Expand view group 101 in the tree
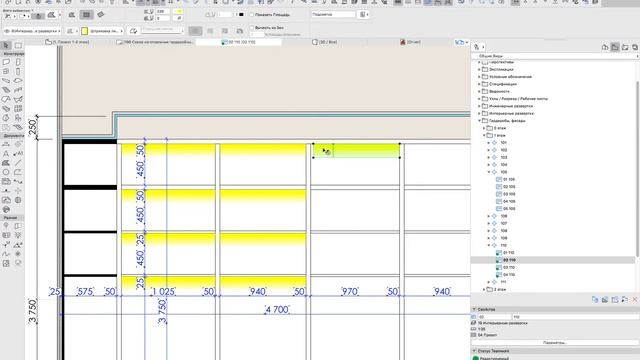The image size is (640, 360). [x=489, y=143]
